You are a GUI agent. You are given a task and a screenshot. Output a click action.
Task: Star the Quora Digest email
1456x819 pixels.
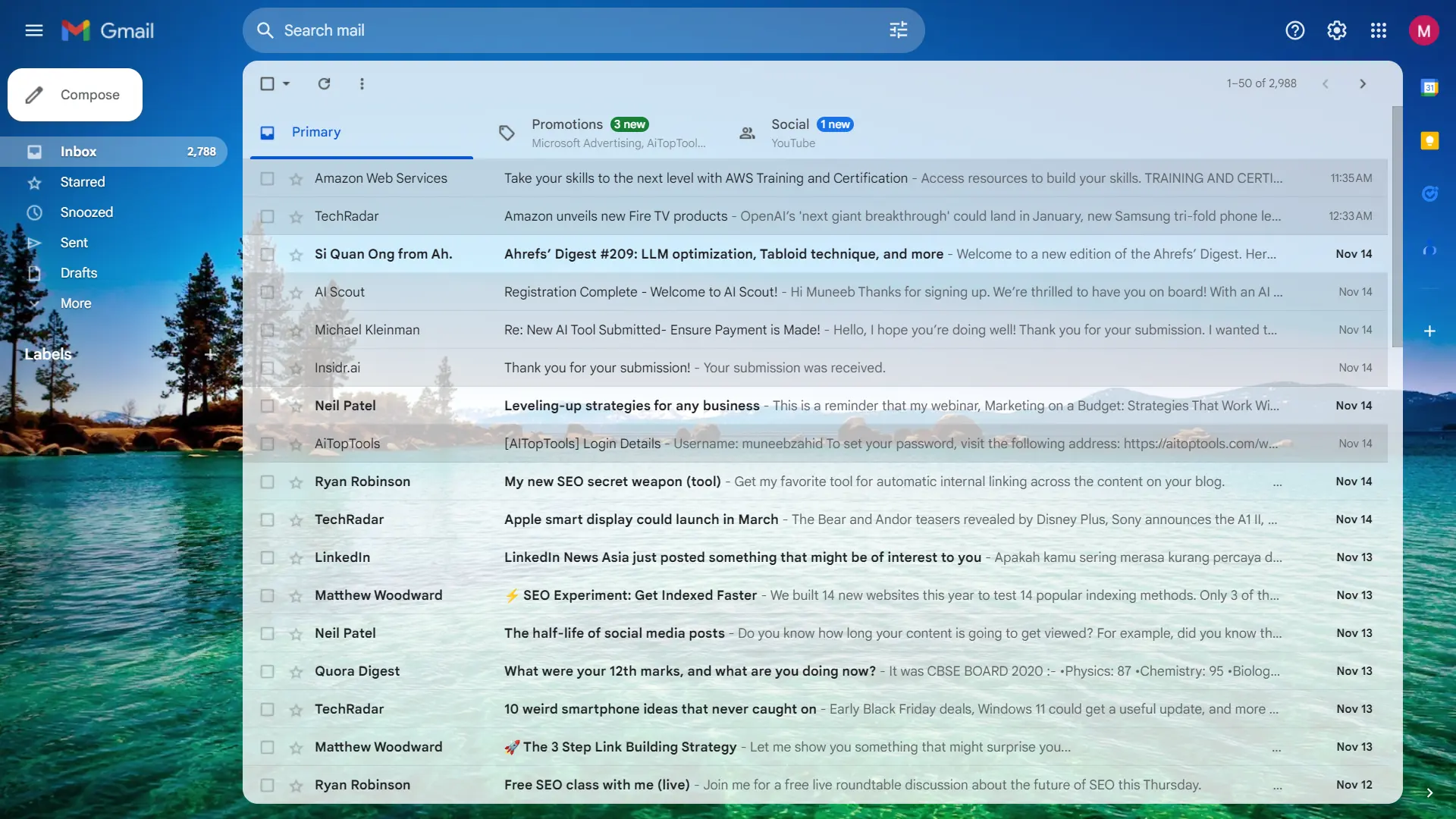296,672
